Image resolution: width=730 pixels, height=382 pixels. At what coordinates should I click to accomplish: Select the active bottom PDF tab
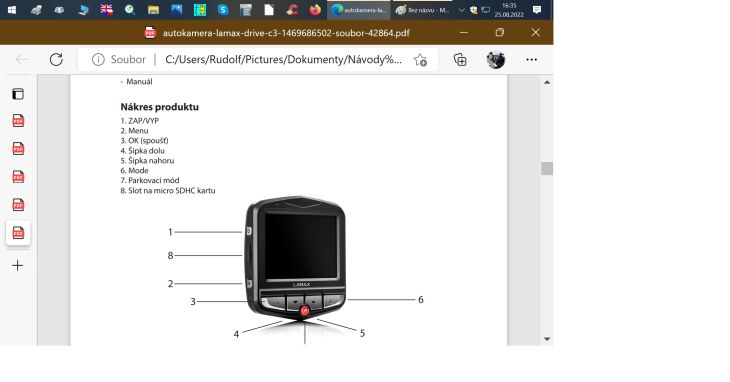18,233
